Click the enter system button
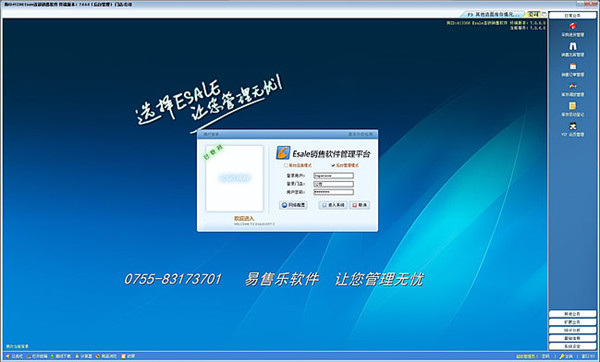The height and width of the screenshot is (362, 600). point(333,205)
